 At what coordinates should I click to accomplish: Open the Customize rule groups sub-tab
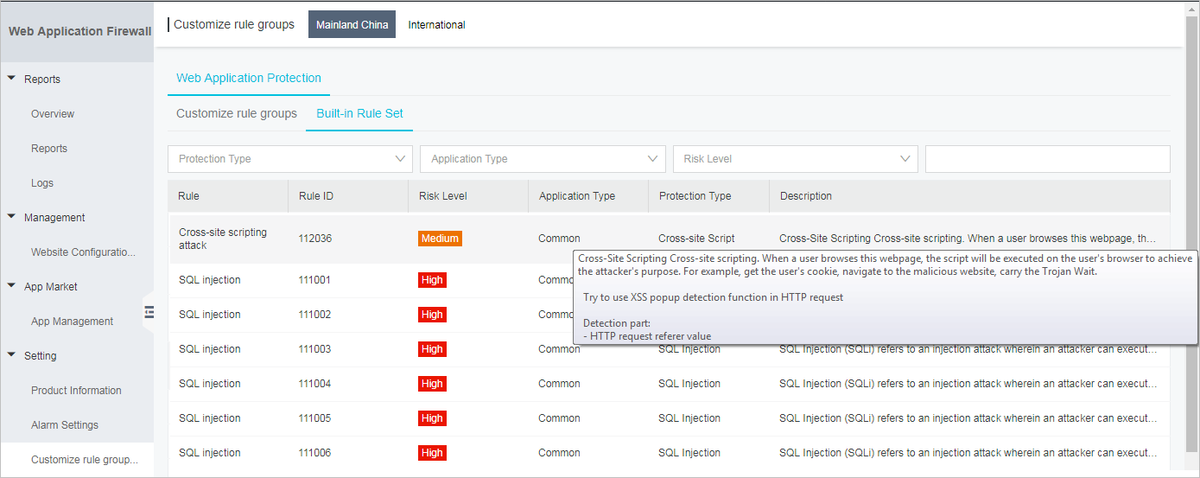(x=237, y=113)
